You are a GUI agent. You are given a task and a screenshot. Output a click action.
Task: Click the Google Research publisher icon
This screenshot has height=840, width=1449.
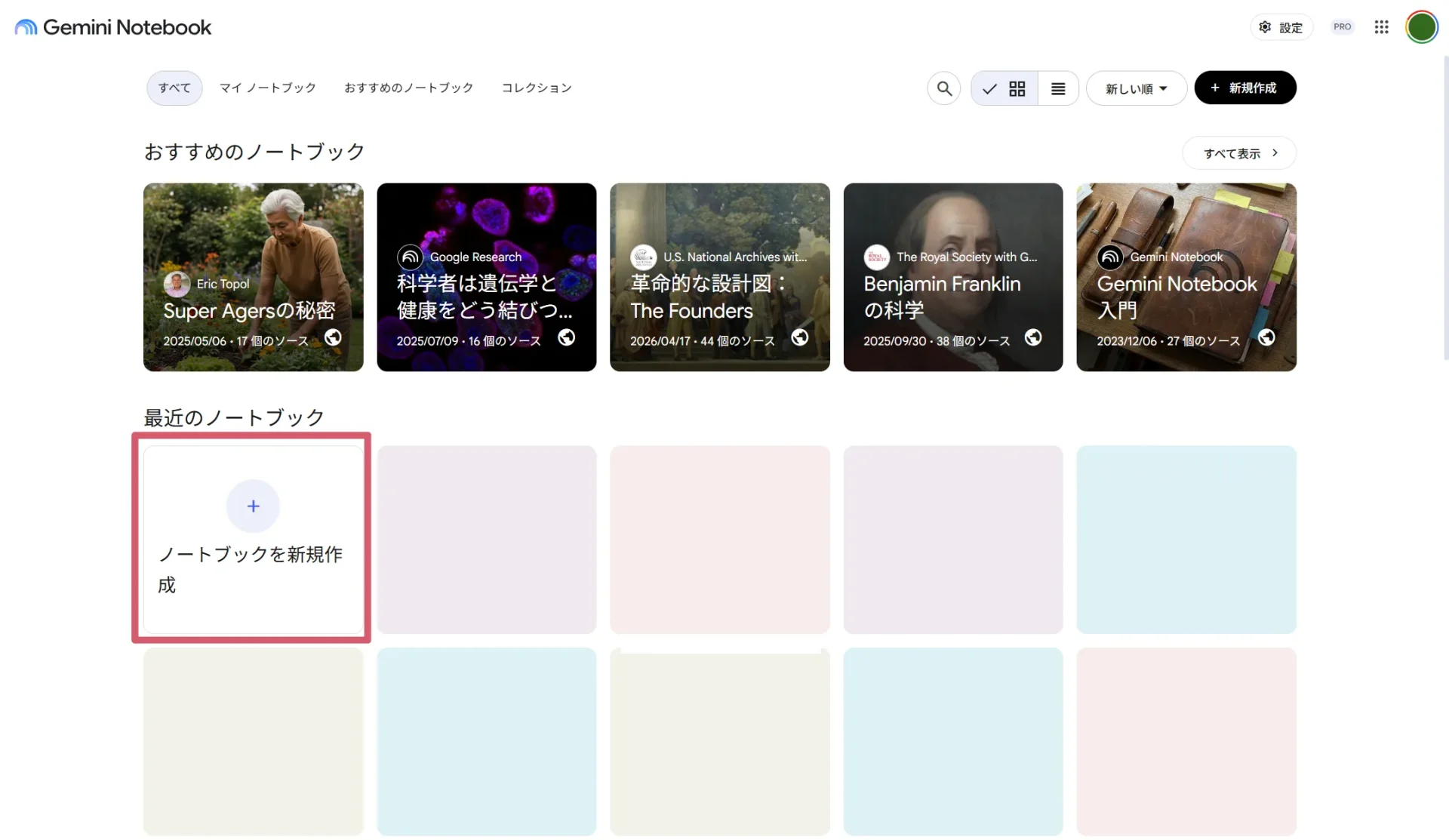[x=410, y=257]
